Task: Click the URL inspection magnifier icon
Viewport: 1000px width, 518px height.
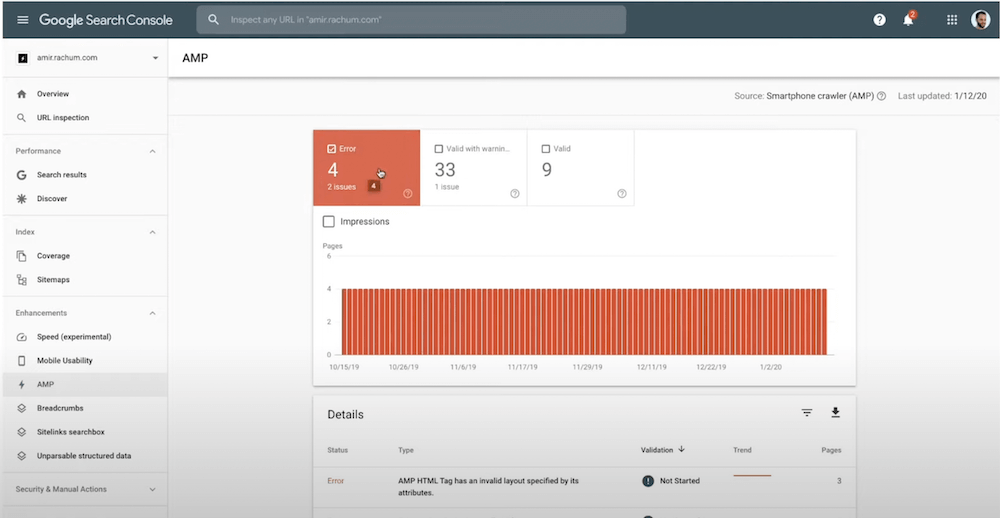Action: (x=22, y=118)
